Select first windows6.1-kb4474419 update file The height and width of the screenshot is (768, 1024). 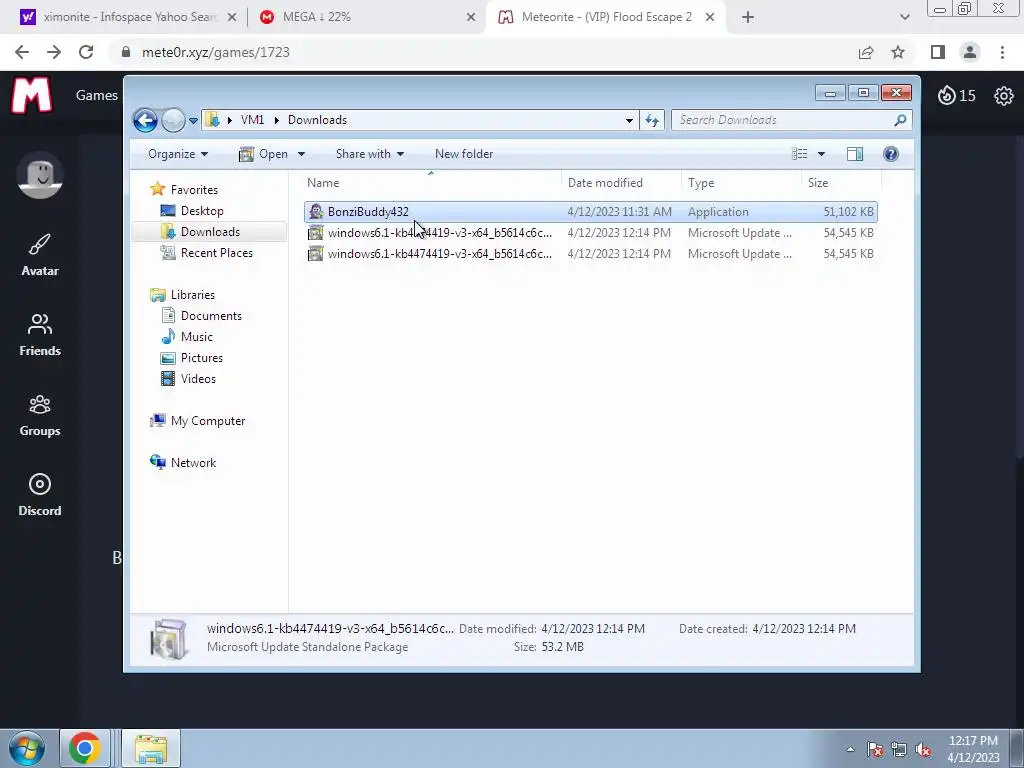click(x=590, y=232)
